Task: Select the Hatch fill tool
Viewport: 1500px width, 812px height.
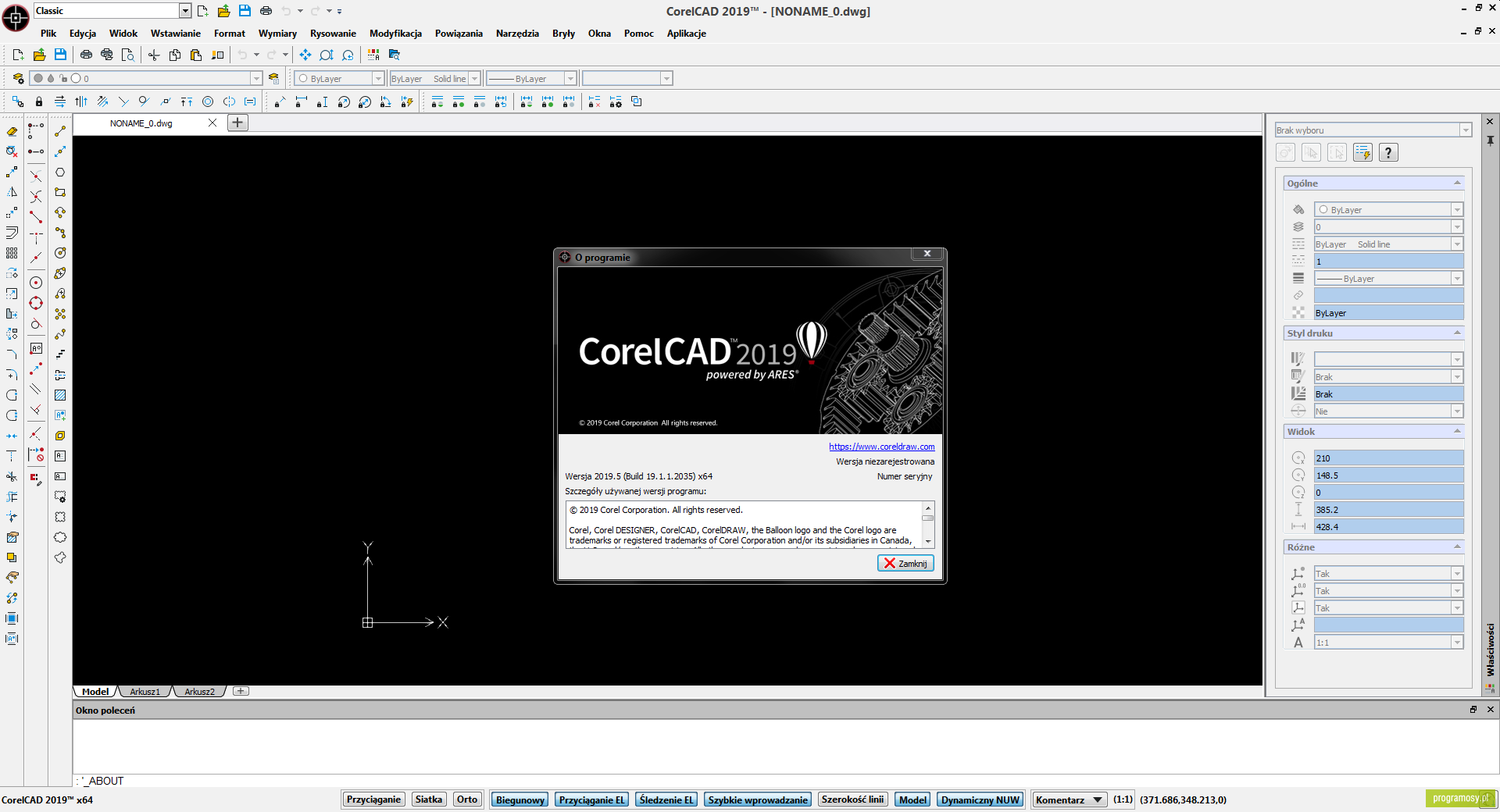Action: (60, 395)
